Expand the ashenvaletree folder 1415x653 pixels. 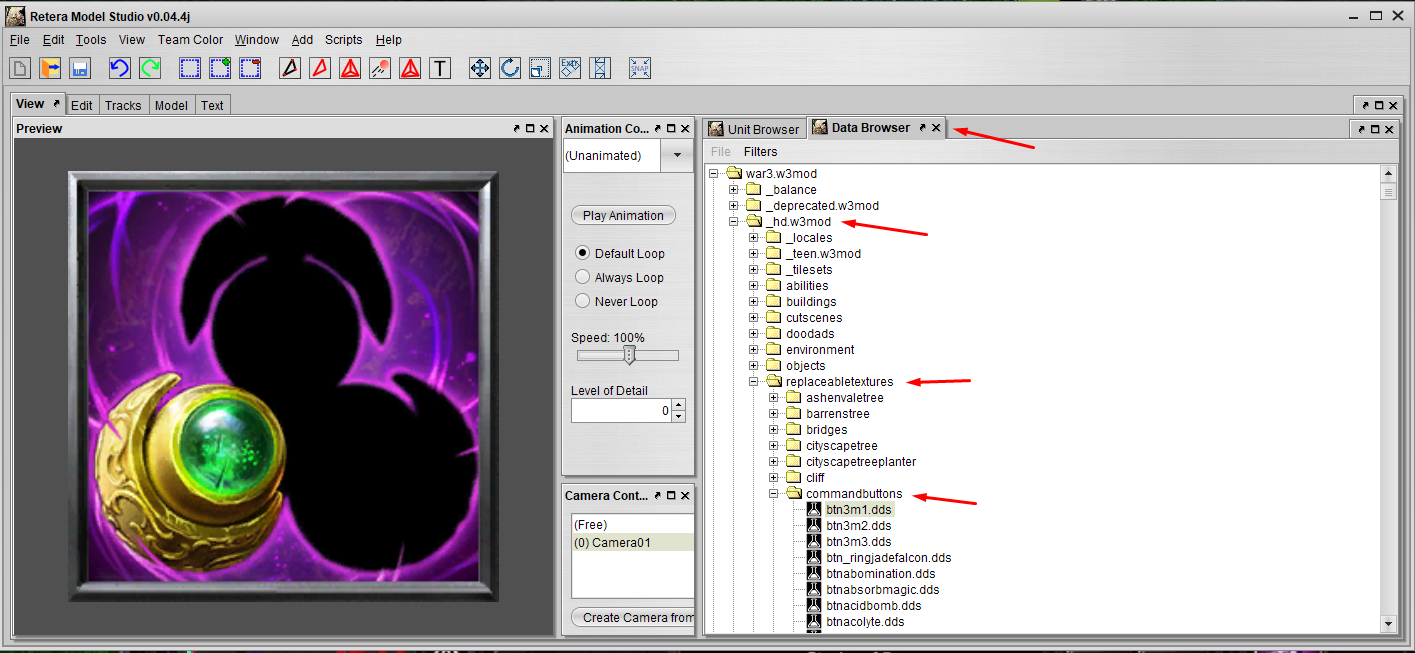774,398
